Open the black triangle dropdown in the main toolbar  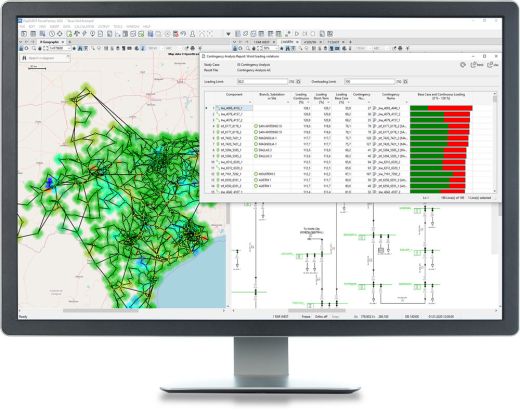(x=228, y=34)
